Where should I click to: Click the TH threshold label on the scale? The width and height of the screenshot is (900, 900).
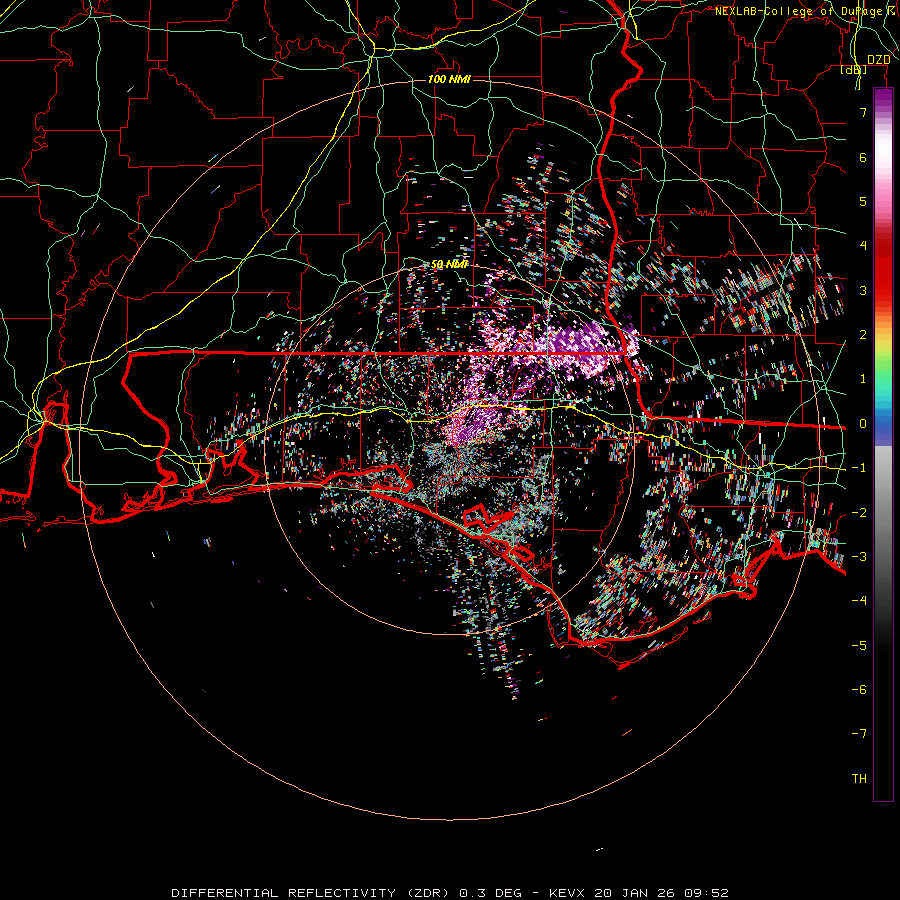(859, 779)
